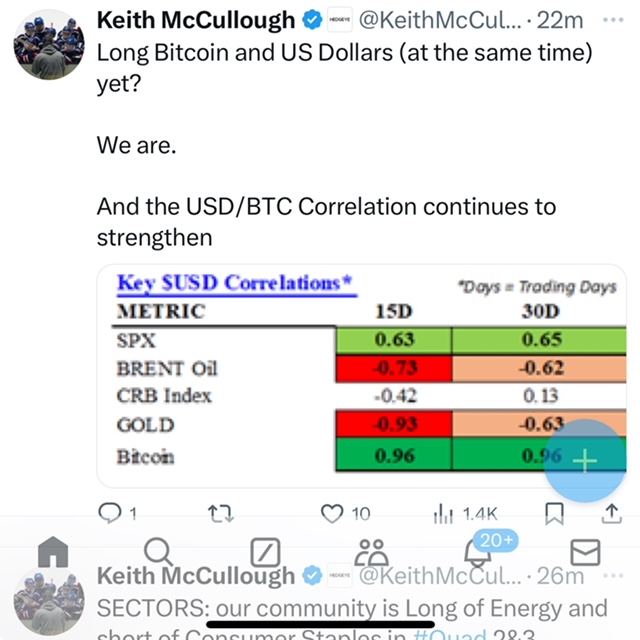The height and width of the screenshot is (640, 640).
Task: Open direct messages envelope icon
Action: click(x=585, y=552)
